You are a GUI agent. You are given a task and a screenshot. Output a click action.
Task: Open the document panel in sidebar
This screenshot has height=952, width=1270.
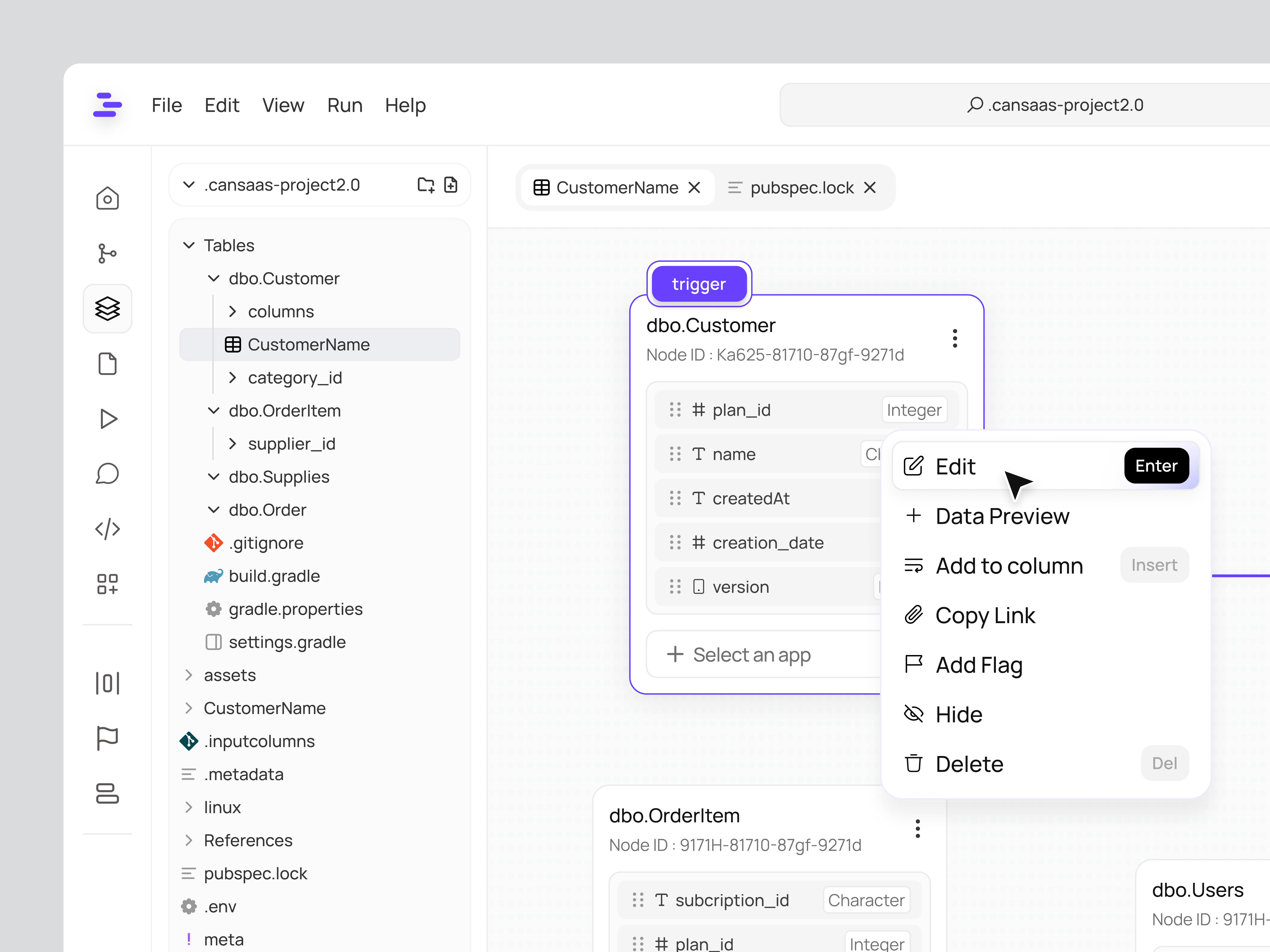tap(107, 363)
